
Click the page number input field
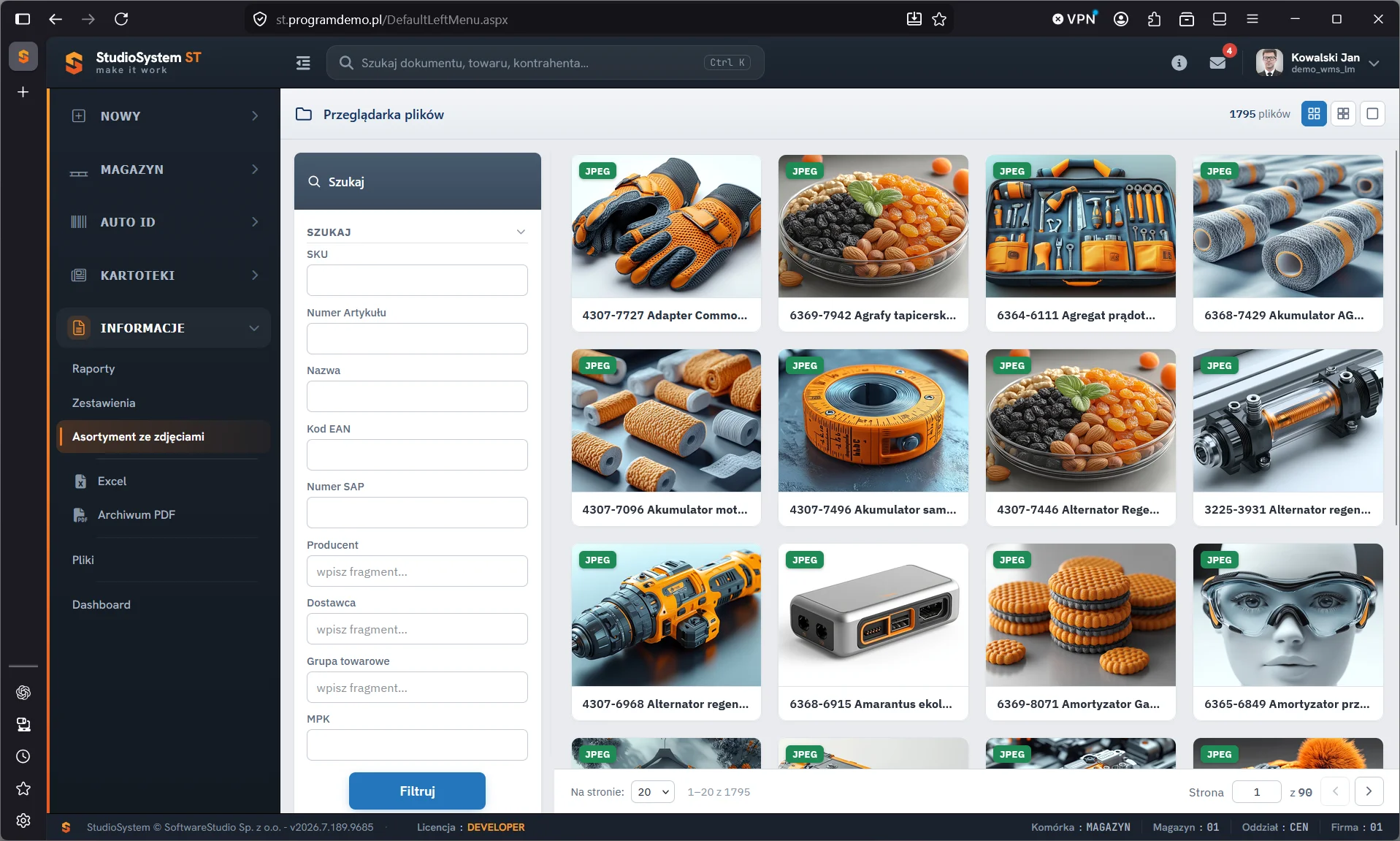(1256, 791)
